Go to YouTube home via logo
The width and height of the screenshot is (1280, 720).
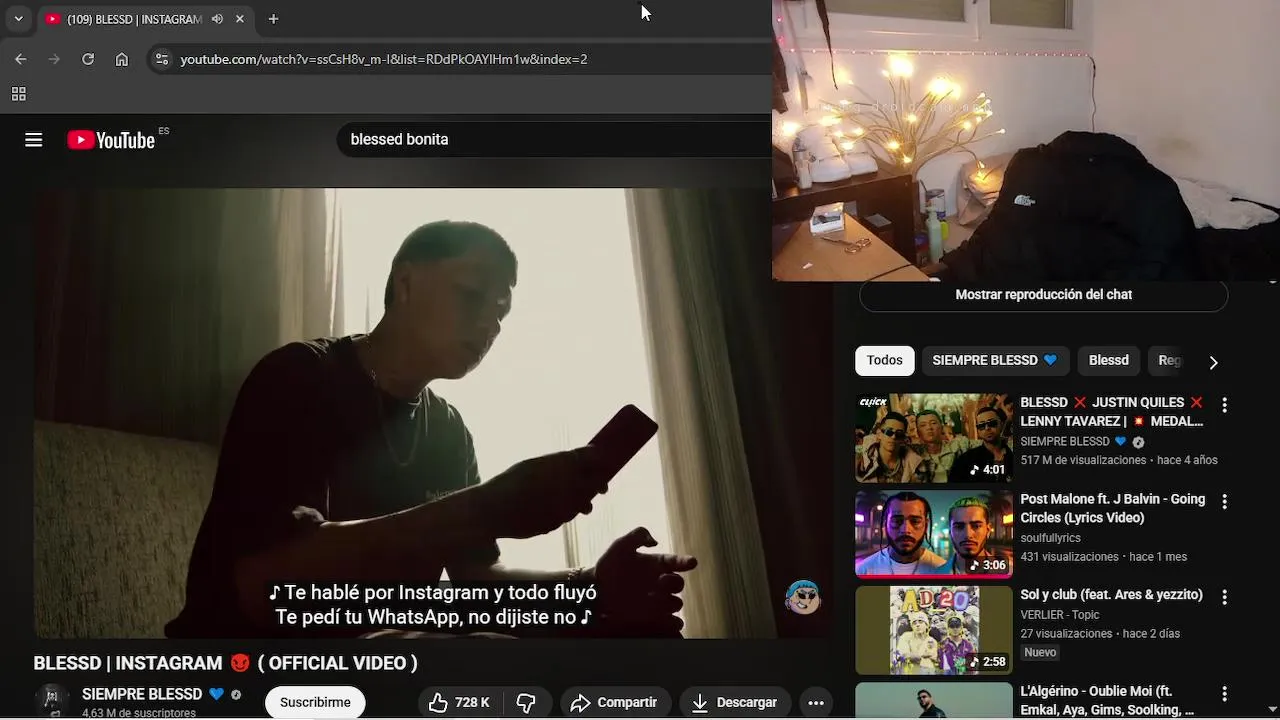tap(111, 140)
